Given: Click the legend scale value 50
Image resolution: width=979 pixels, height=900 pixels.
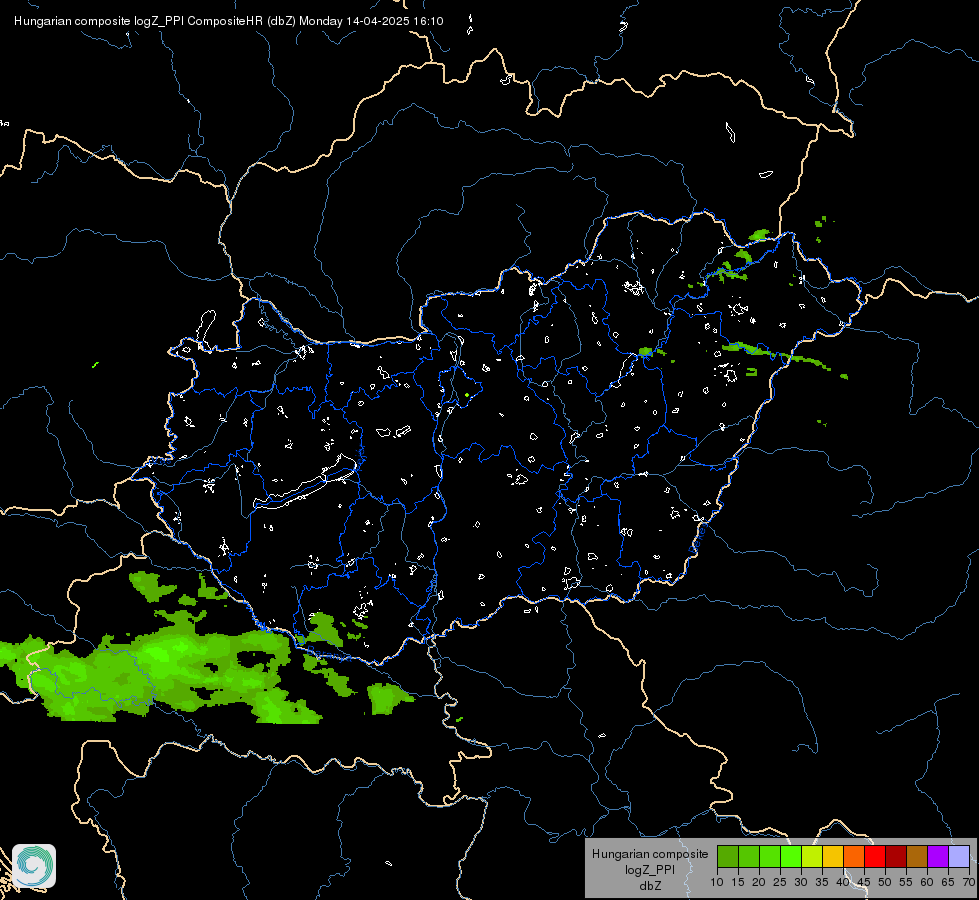Looking at the screenshot, I should coord(885,882).
